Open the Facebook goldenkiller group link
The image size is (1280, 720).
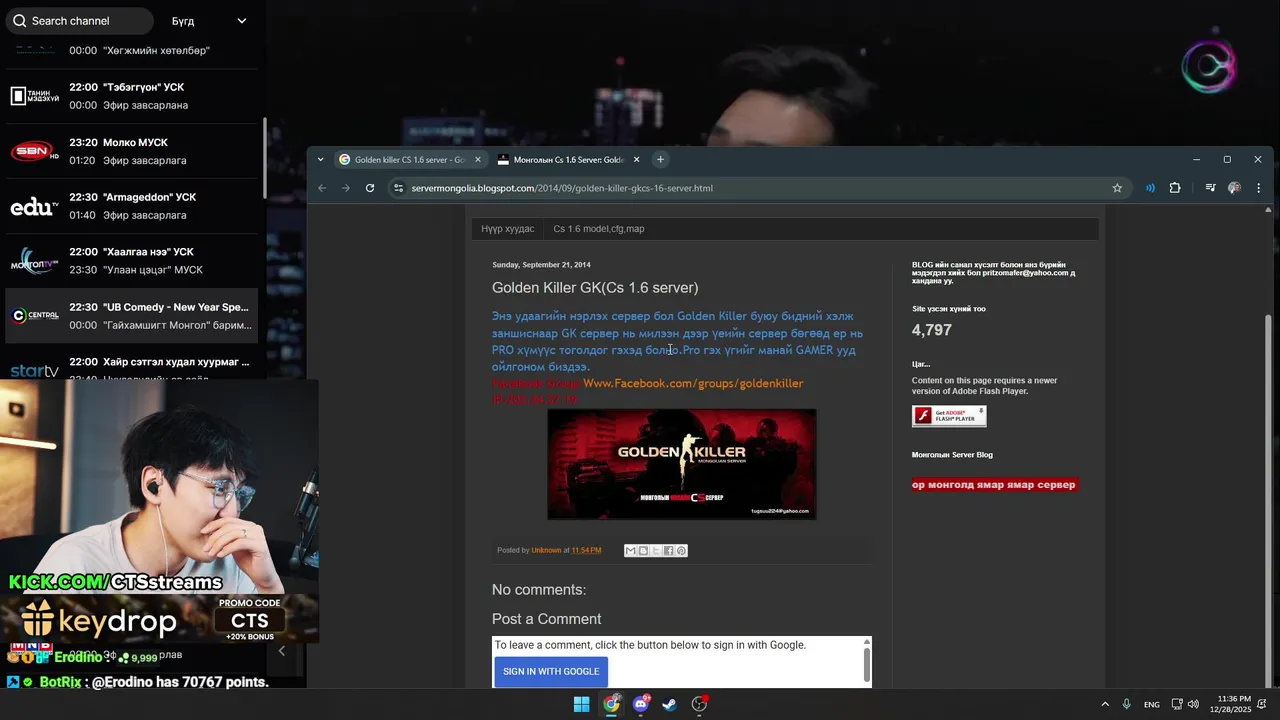[693, 383]
